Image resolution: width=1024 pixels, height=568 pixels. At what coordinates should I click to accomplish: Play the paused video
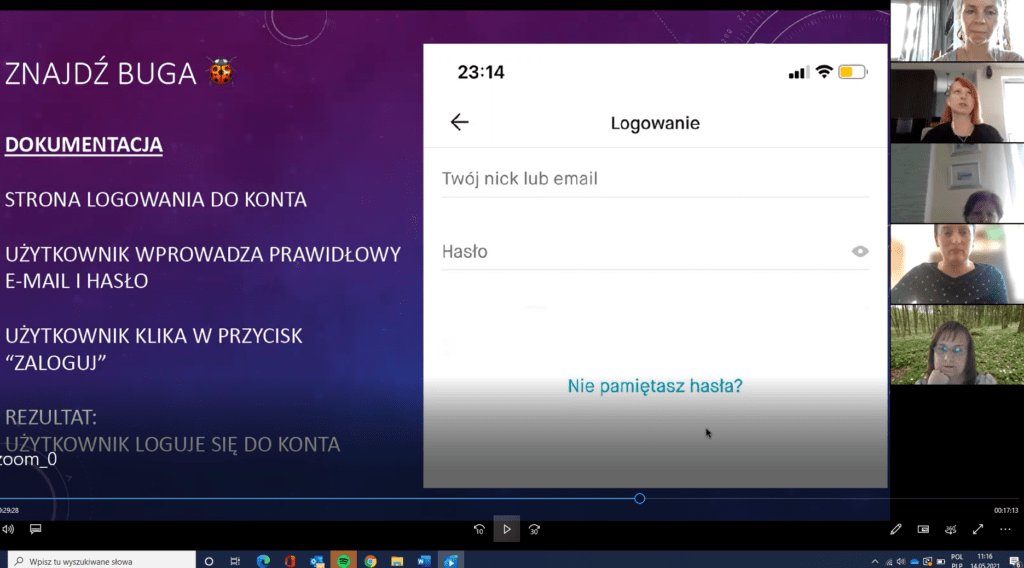507,529
